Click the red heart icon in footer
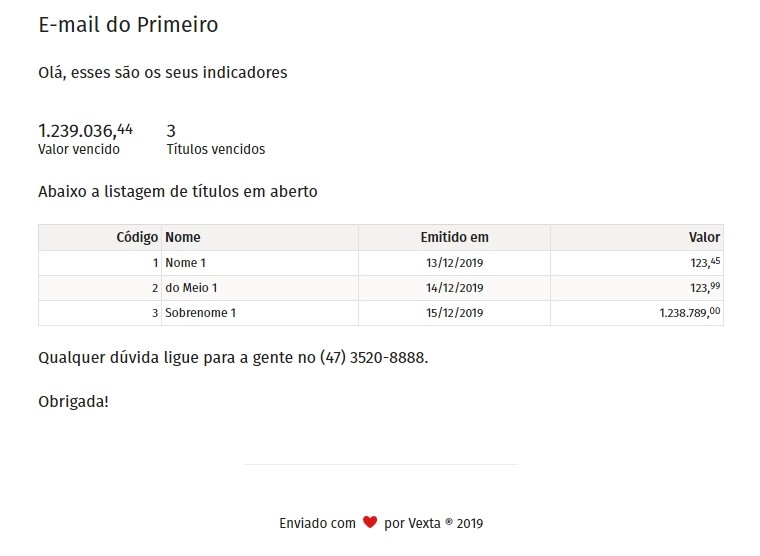The width and height of the screenshot is (760, 556). (369, 522)
